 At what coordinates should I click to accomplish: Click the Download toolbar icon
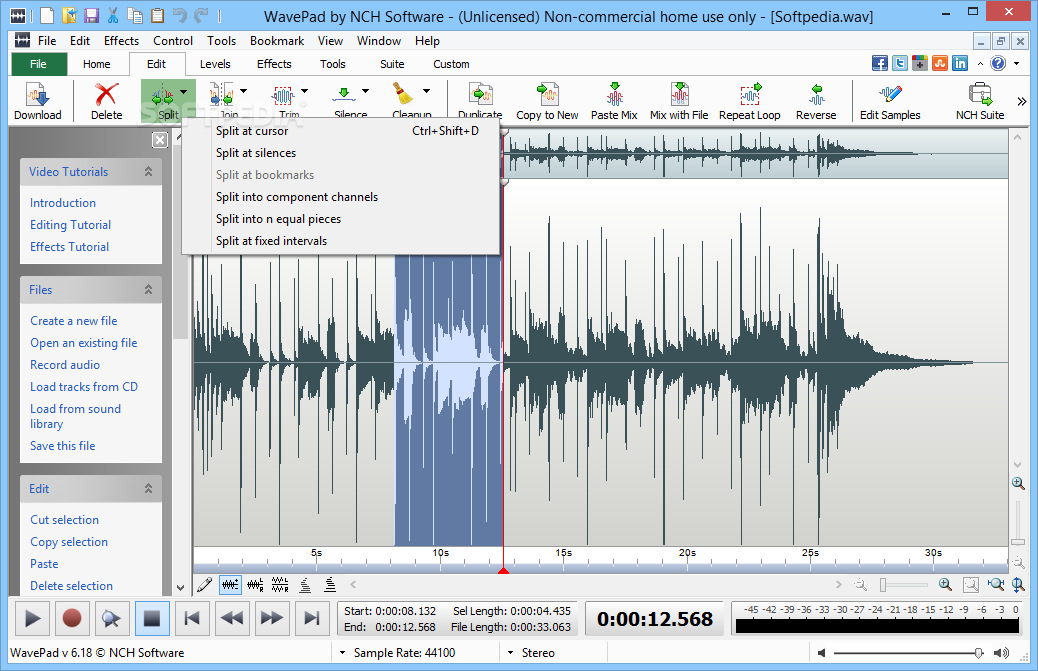(x=37, y=95)
